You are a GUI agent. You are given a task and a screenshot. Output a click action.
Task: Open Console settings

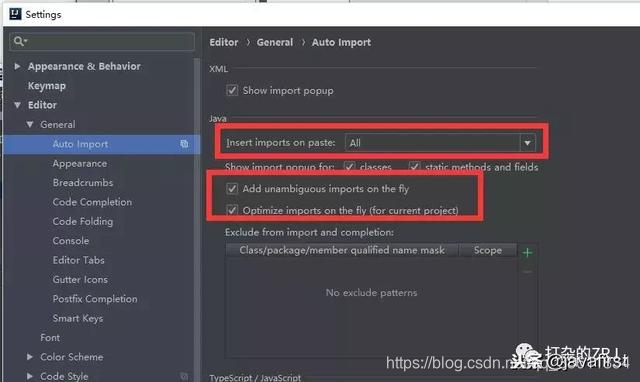(x=71, y=241)
